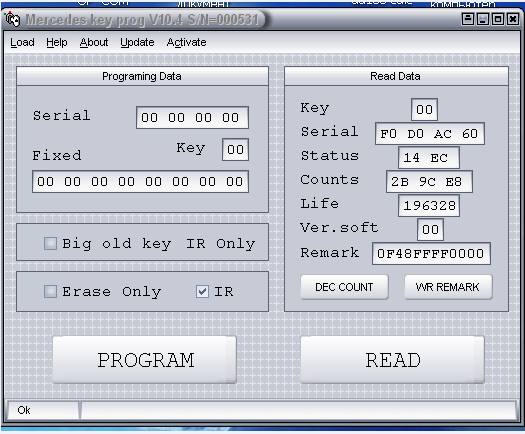Open the Activate menu
The image size is (525, 434).
(186, 42)
